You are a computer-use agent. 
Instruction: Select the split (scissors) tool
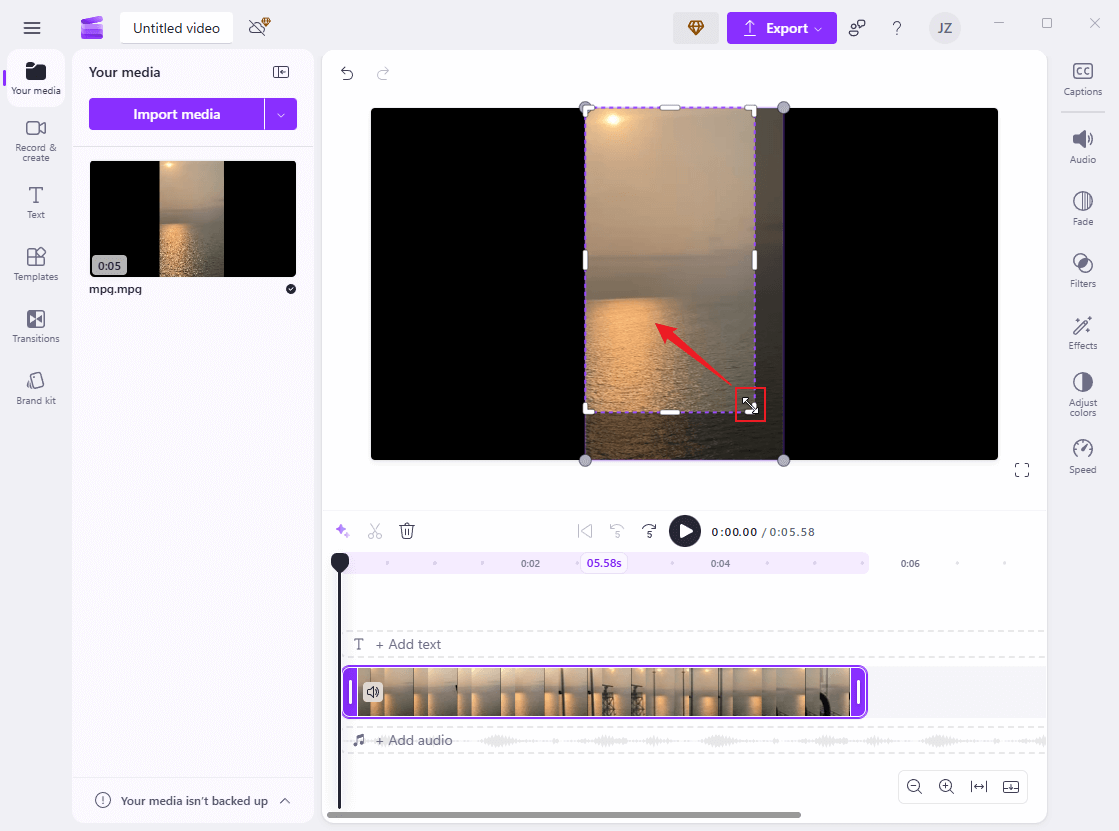point(374,531)
